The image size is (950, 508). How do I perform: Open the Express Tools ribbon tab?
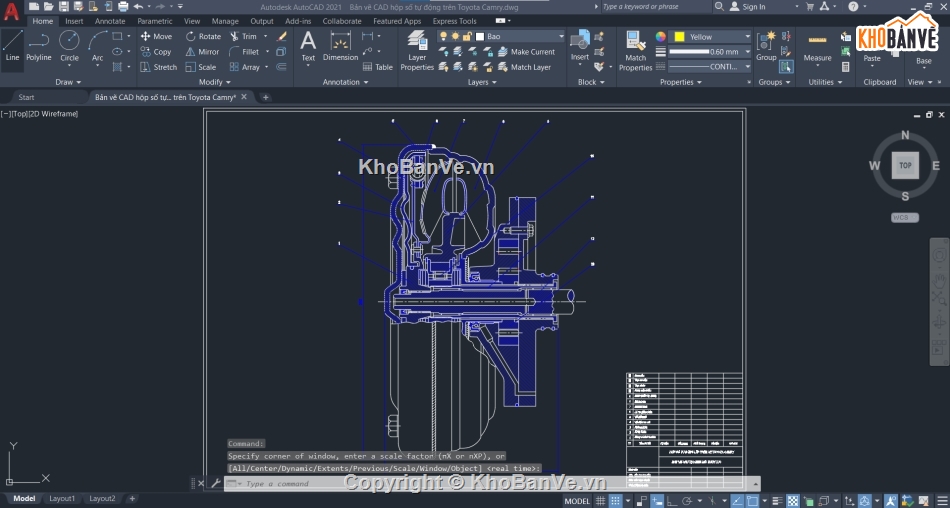click(454, 21)
